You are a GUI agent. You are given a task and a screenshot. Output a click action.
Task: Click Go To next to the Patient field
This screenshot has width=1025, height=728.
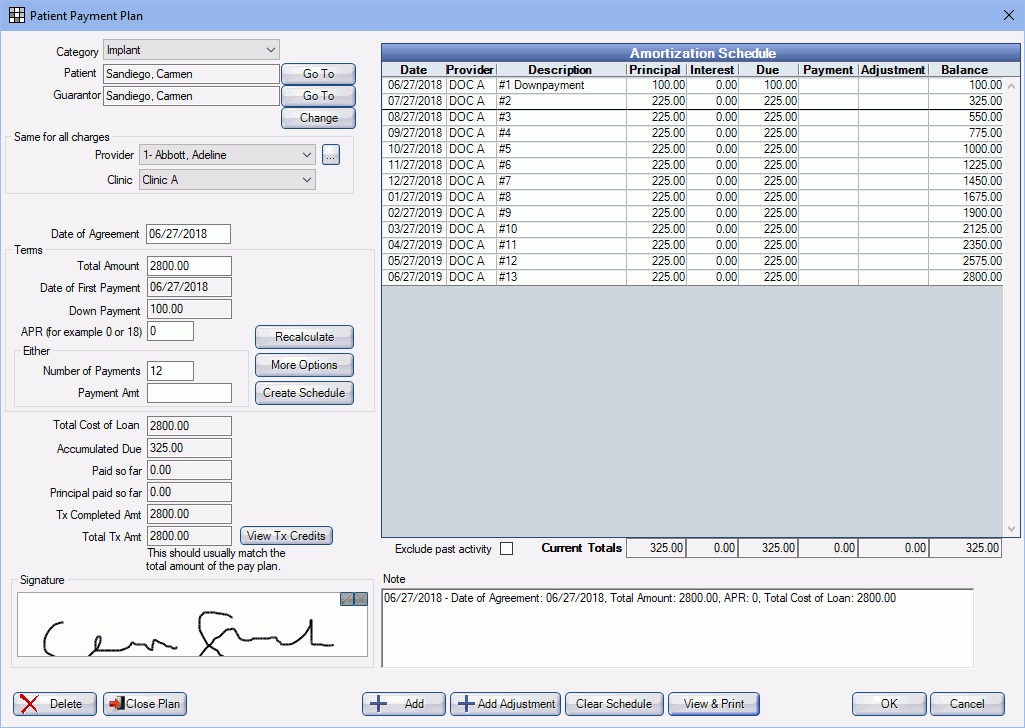click(x=318, y=74)
